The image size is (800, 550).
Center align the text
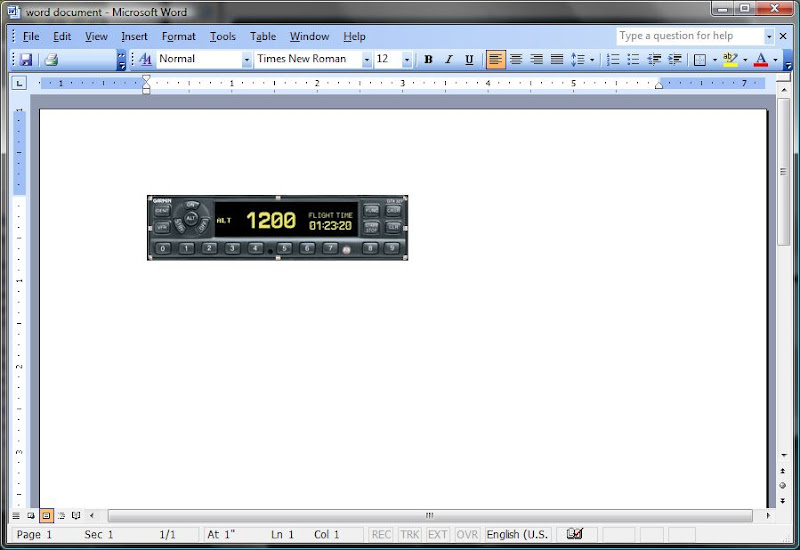coord(516,60)
